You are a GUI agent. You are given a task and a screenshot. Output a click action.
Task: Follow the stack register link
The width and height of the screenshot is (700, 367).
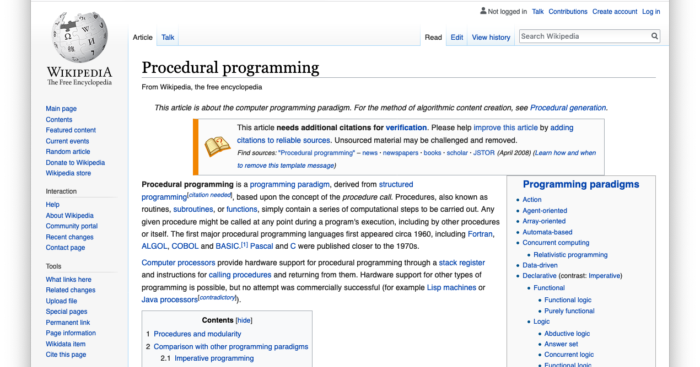pyautogui.click(x=462, y=263)
